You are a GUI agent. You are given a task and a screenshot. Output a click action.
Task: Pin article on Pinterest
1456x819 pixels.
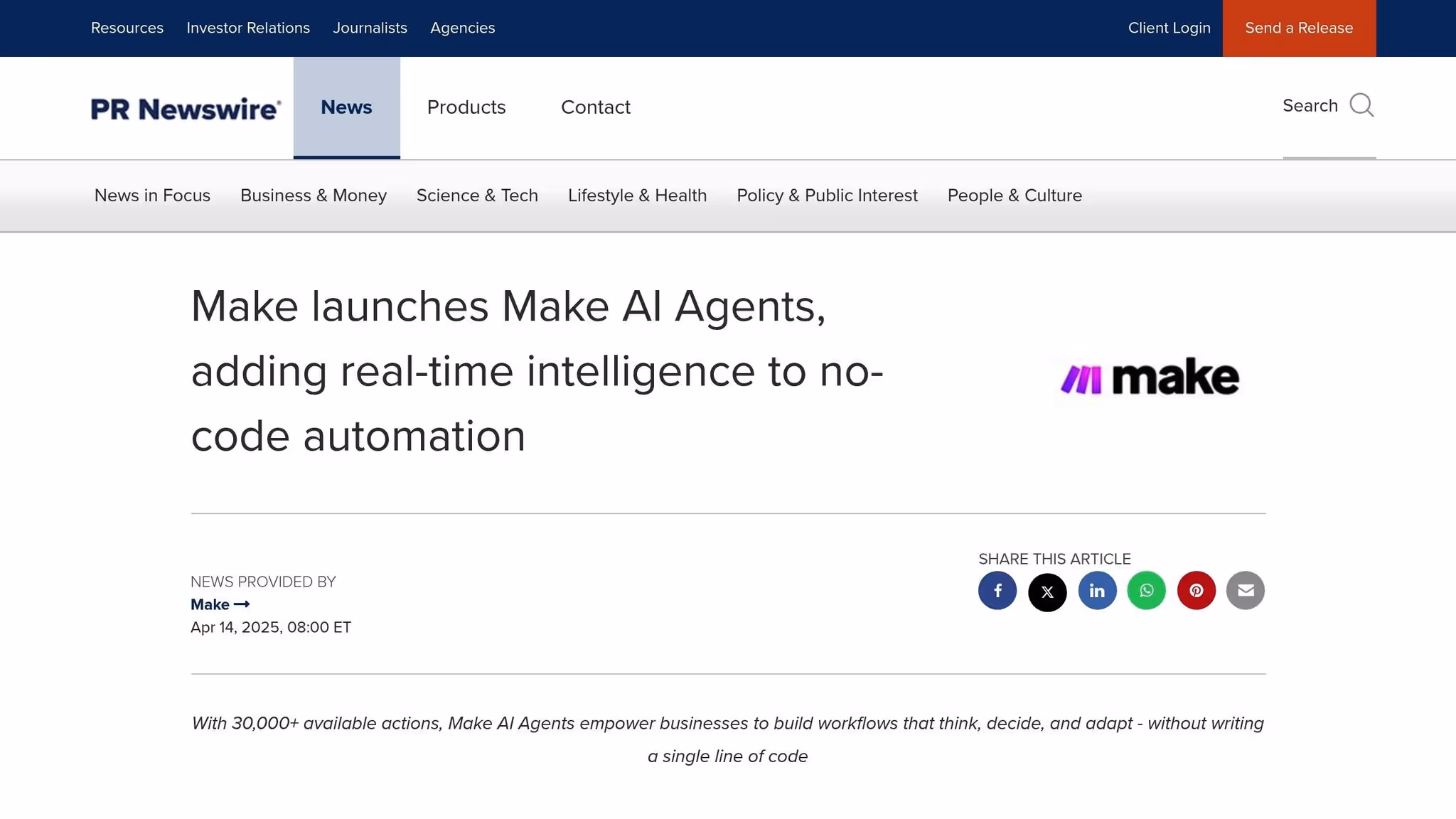pyautogui.click(x=1197, y=591)
